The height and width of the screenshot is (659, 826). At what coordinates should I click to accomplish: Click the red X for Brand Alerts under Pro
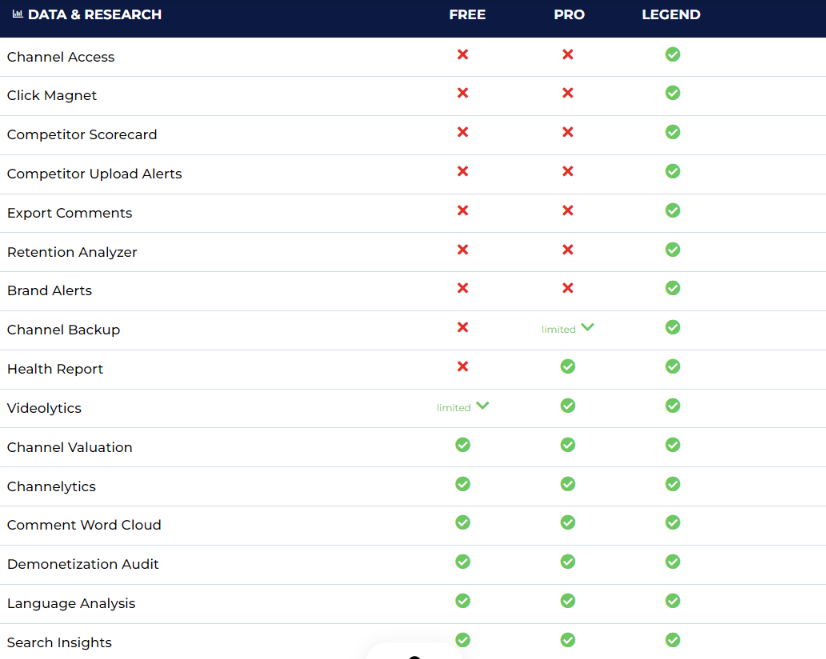click(568, 289)
